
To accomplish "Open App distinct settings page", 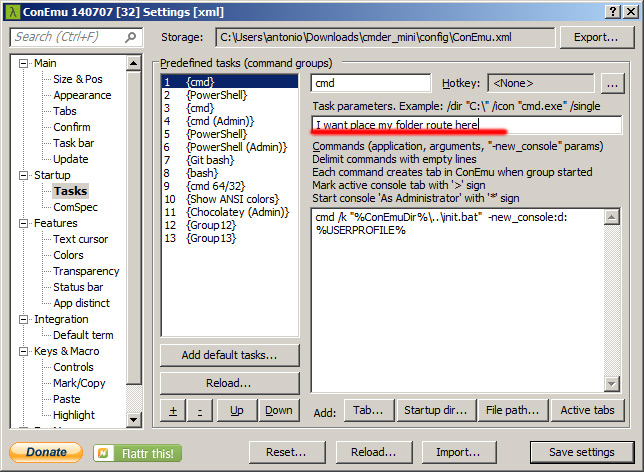I will 81,304.
